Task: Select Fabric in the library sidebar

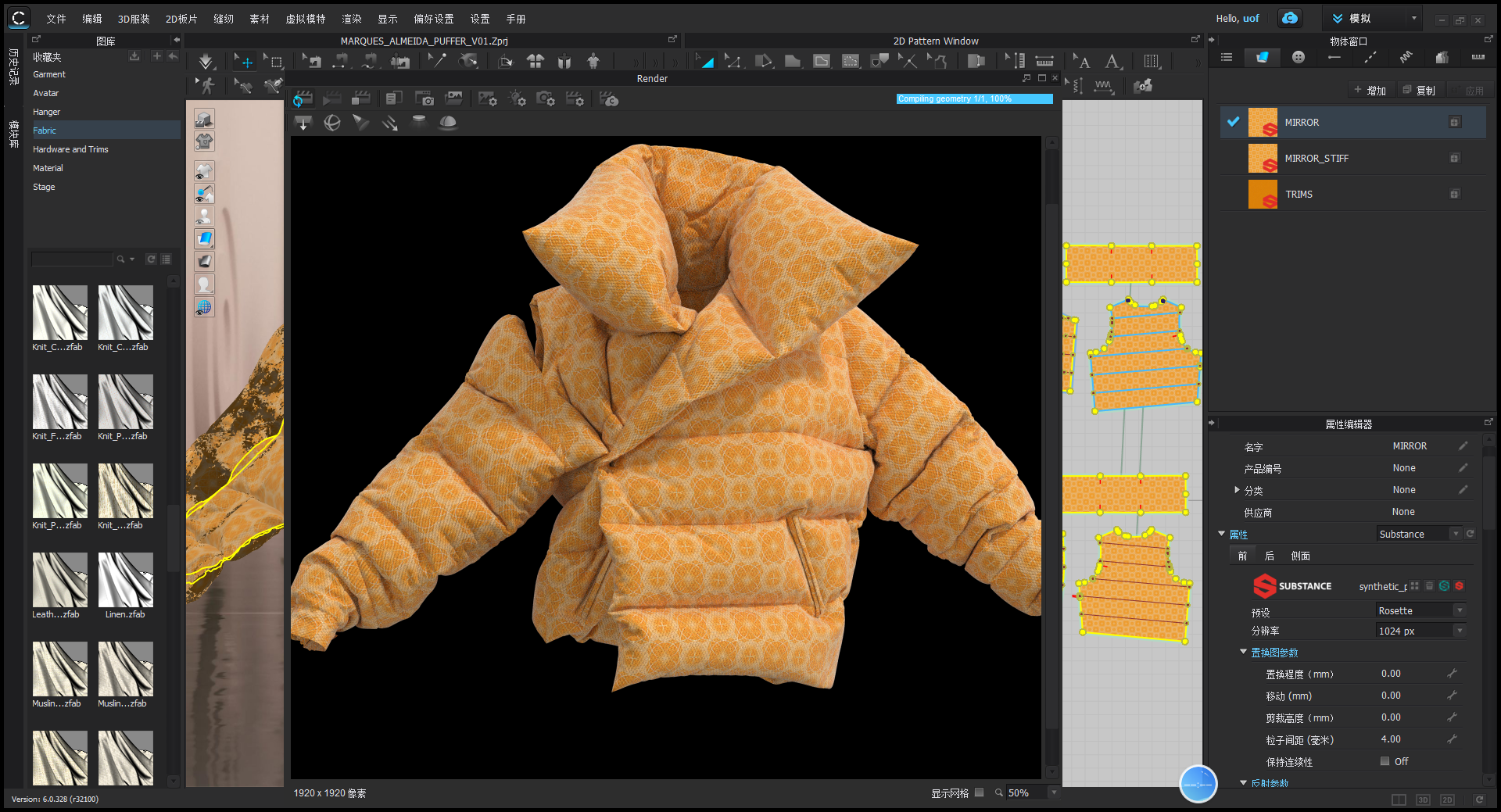Action: pos(45,130)
